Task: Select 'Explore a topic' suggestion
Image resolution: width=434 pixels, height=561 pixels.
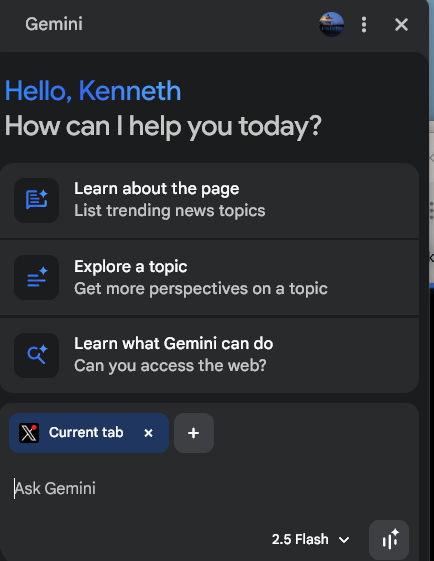Action: click(209, 278)
